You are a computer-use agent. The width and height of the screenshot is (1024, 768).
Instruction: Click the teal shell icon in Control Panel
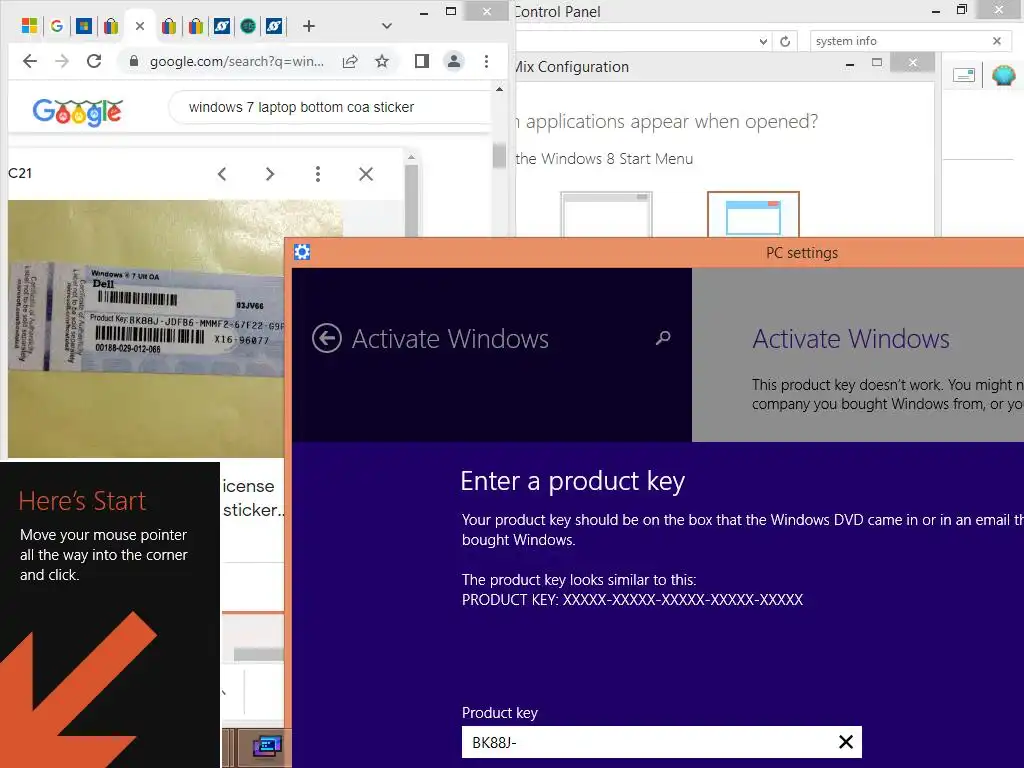point(1004,76)
